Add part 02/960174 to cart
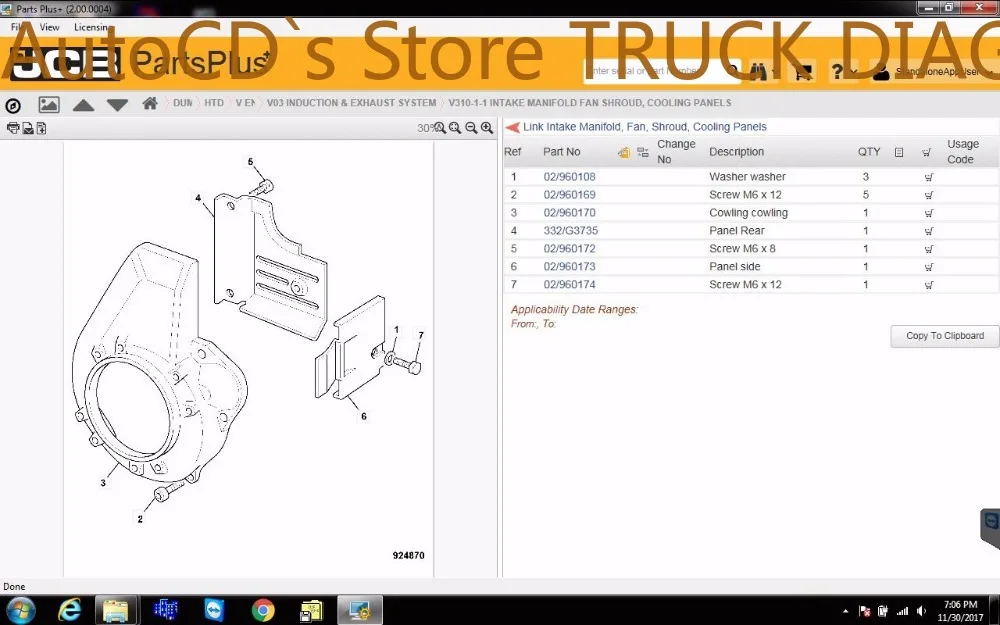 click(929, 284)
